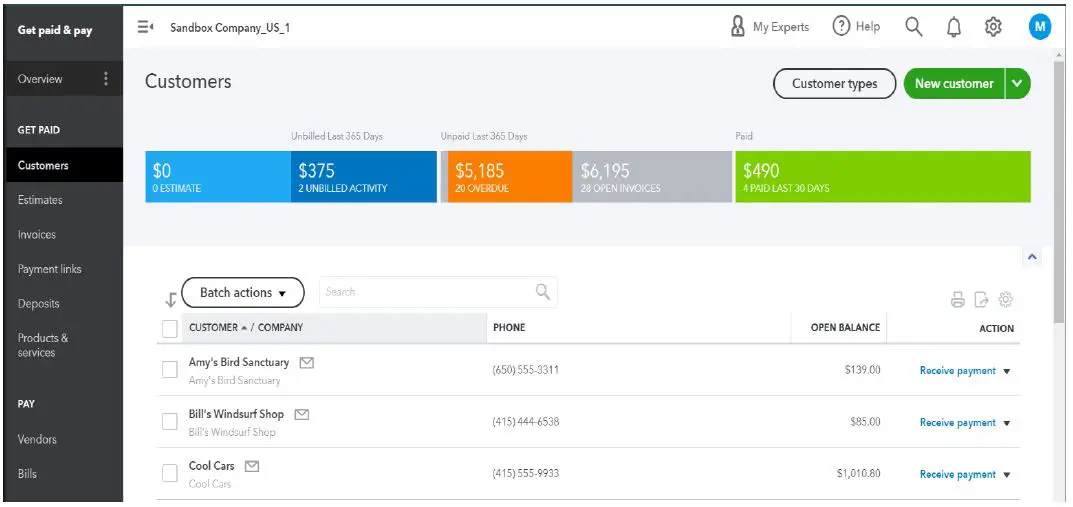The height and width of the screenshot is (507, 1073).
Task: Email Cool Cars via envelope icon
Action: point(253,466)
